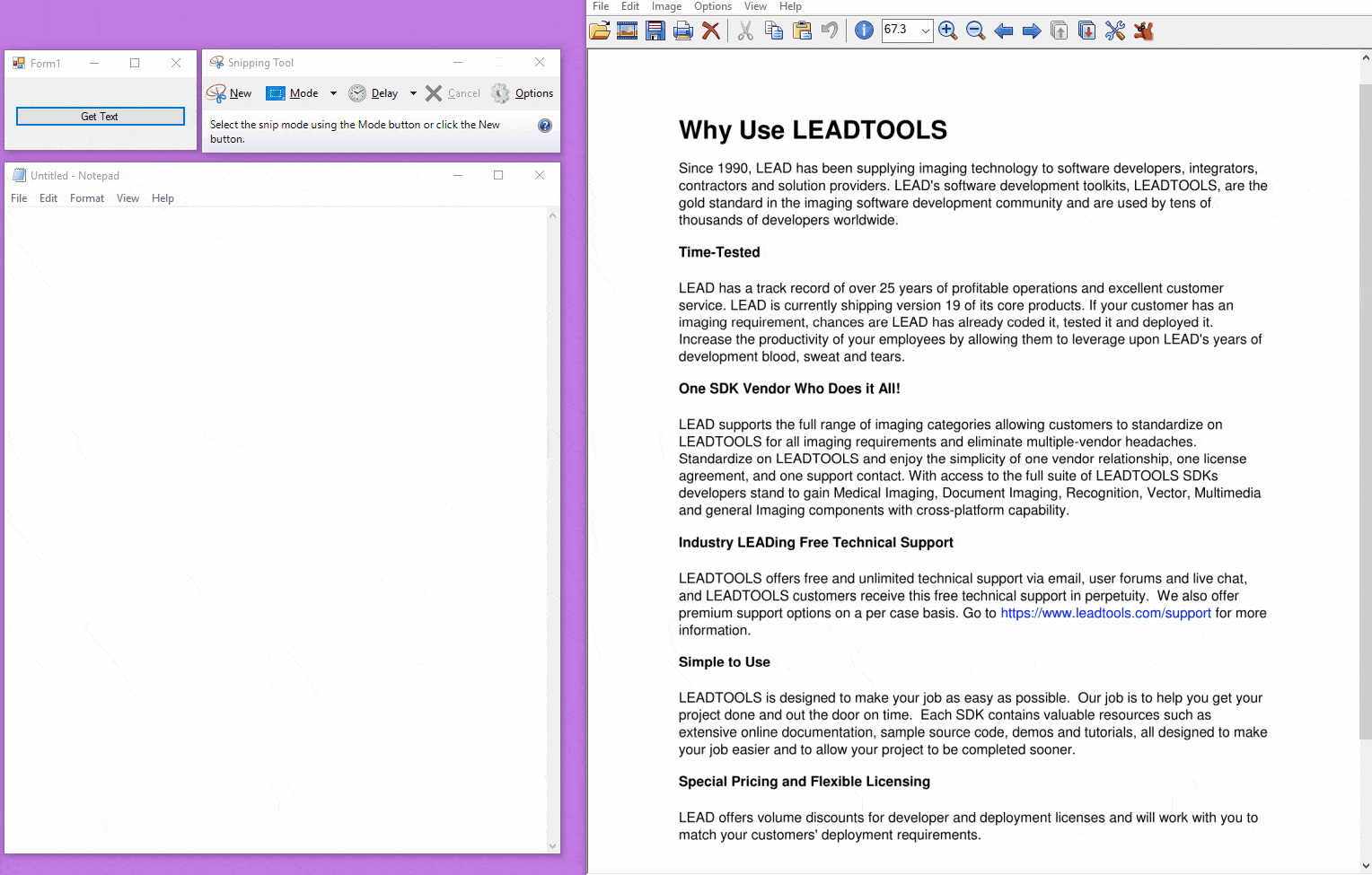Click the next page down-arrow icon
Viewport: 1372px width, 875px height.
click(1086, 31)
